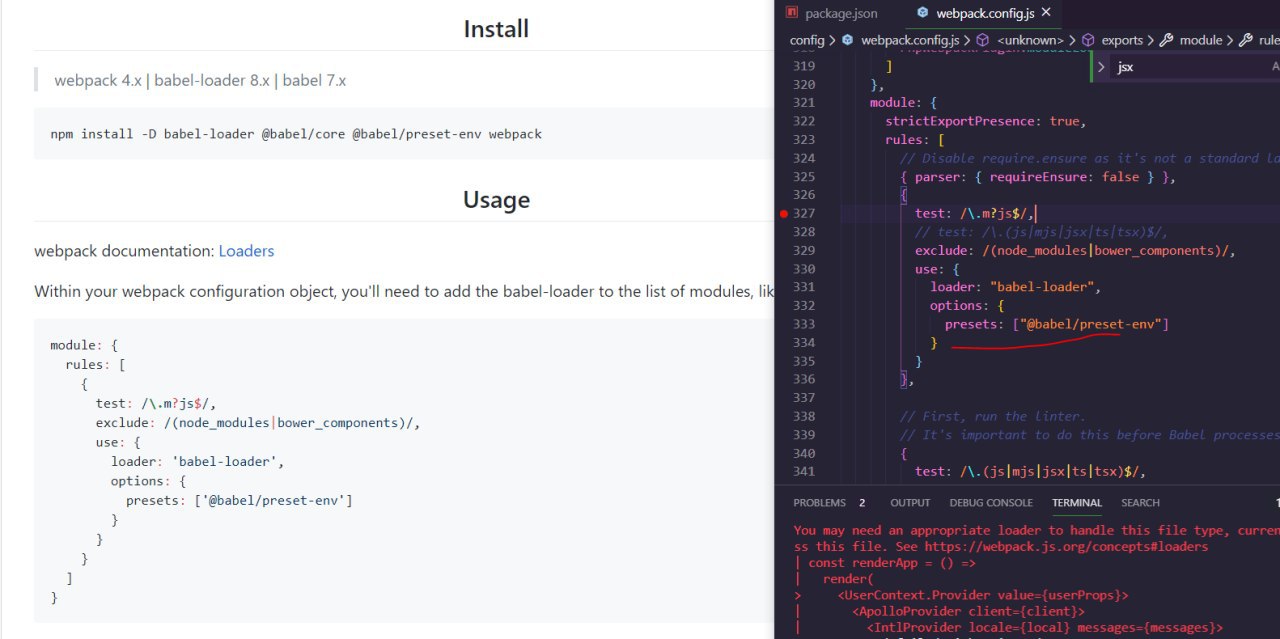Click the Install heading
1280x639 pixels.
coord(496,29)
